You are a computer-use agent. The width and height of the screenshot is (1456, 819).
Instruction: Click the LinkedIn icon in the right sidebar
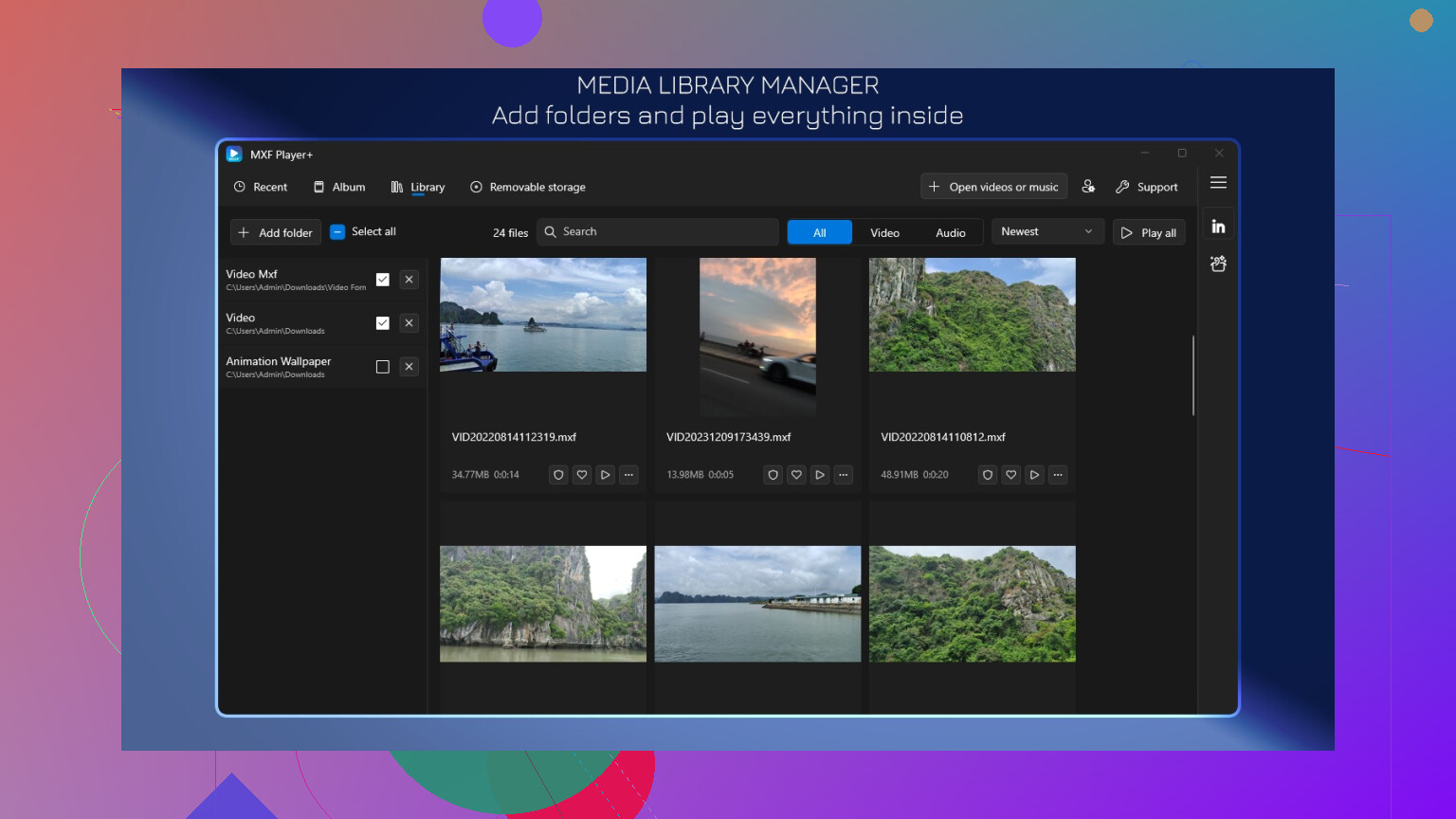tap(1218, 227)
